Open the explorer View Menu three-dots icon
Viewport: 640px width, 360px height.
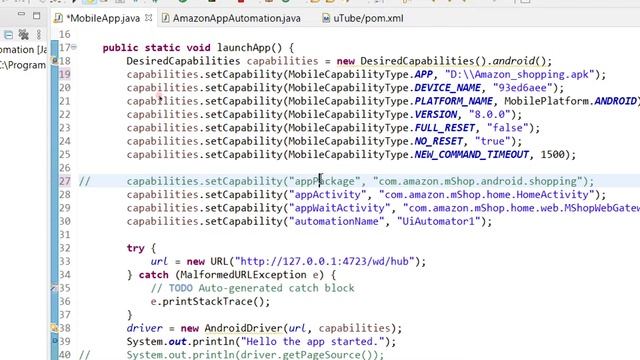point(39,35)
